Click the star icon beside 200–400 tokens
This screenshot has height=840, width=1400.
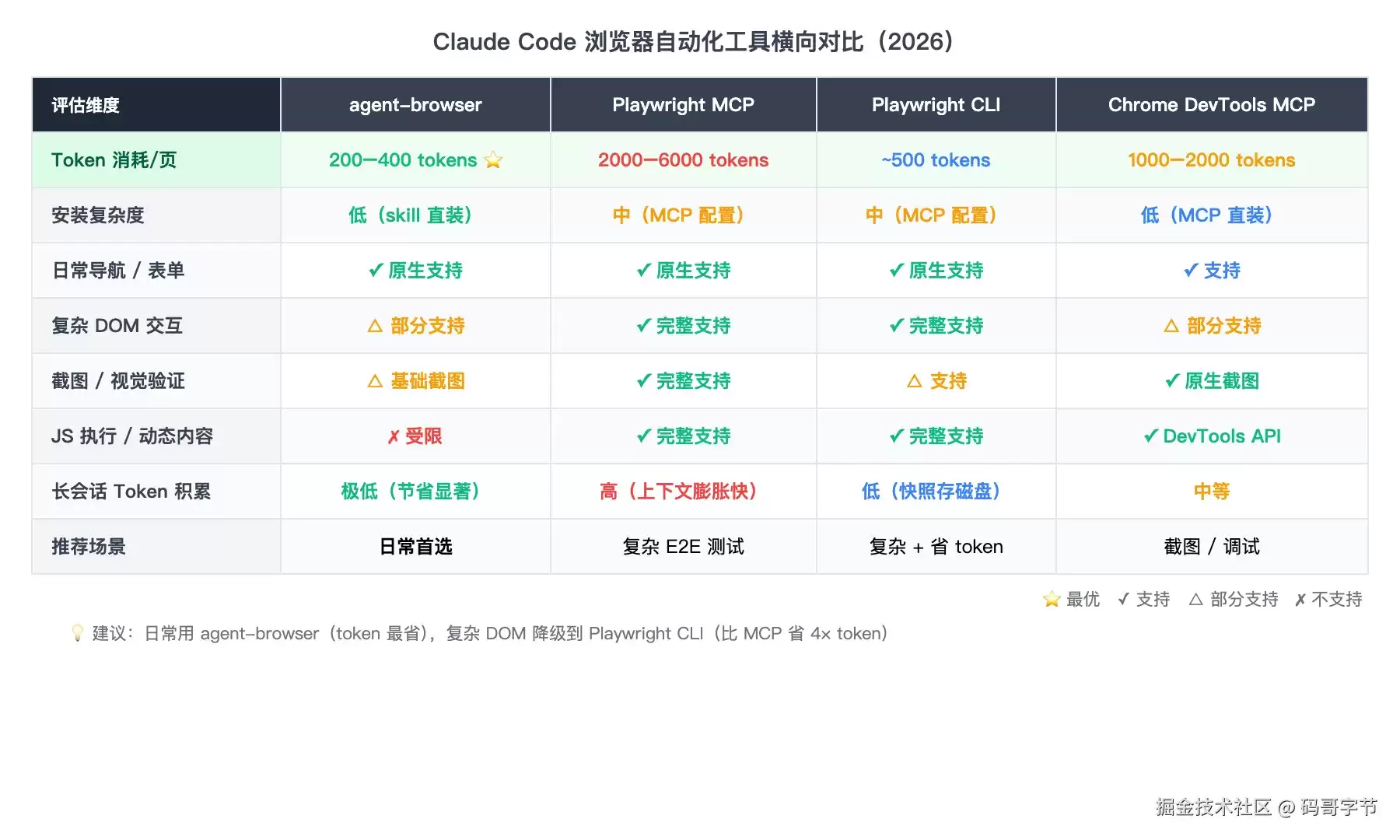[x=493, y=160]
